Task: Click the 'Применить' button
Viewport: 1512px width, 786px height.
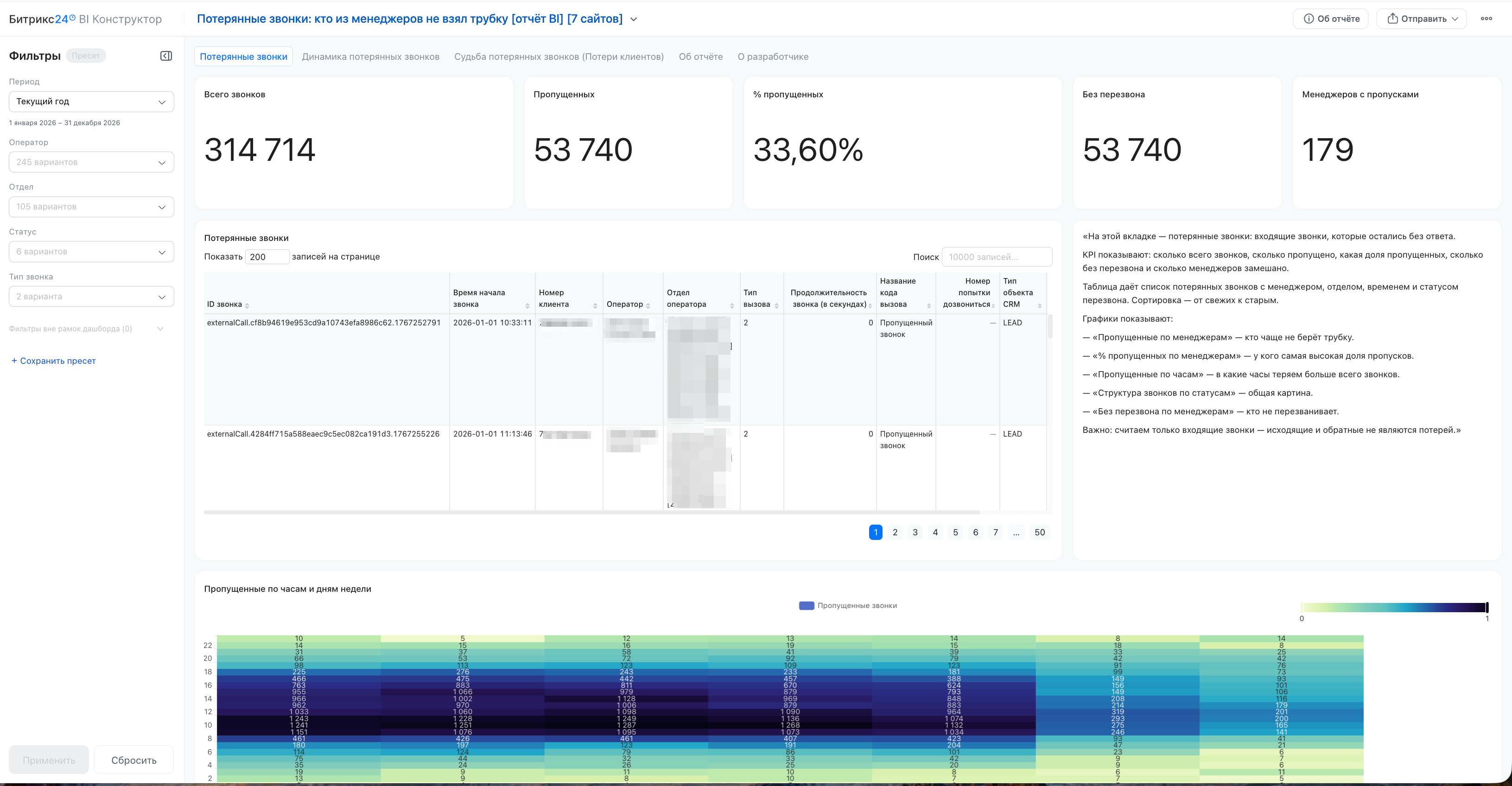Action: 49,760
